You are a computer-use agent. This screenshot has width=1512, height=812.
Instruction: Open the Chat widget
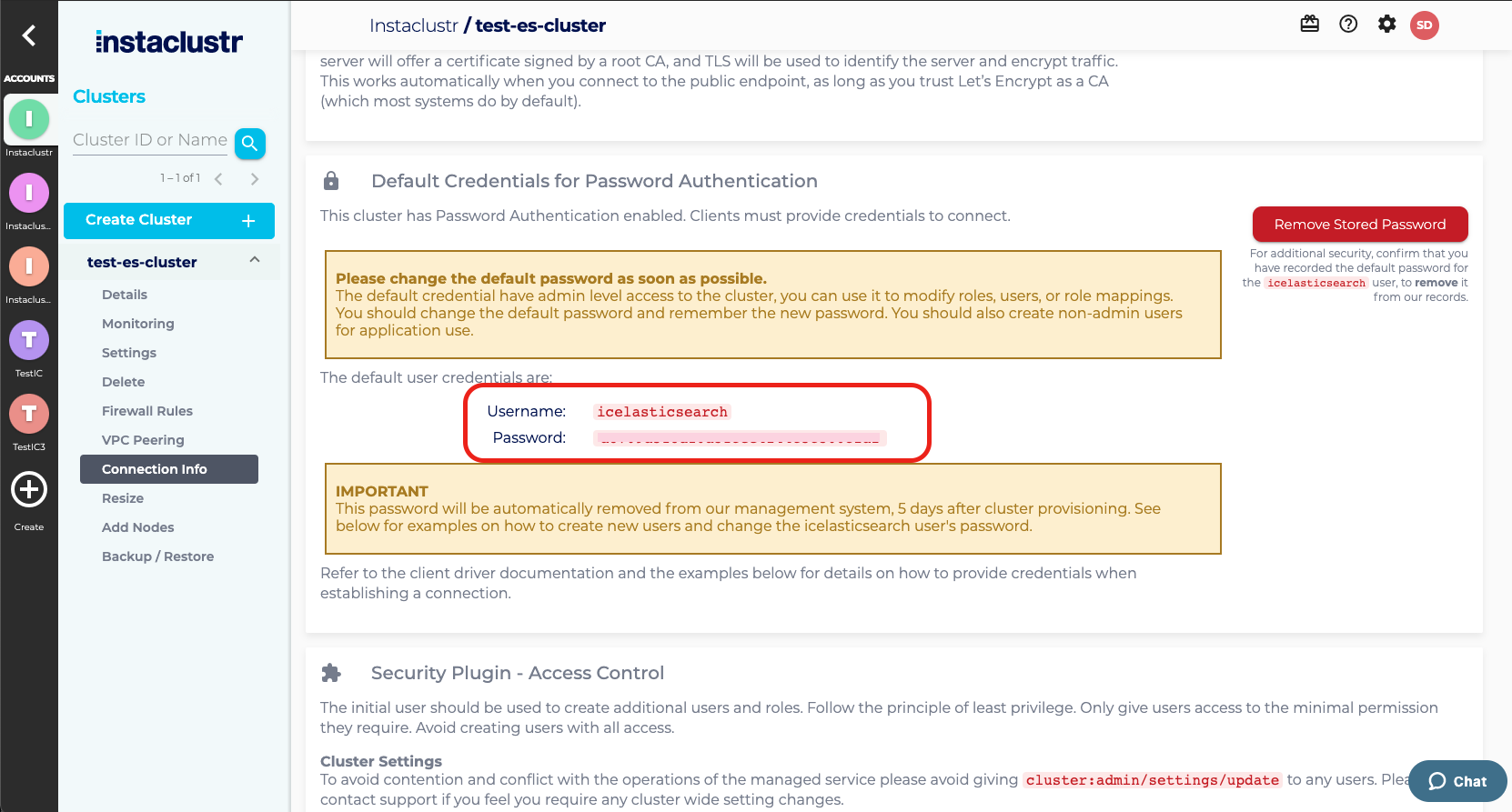pos(1457,781)
